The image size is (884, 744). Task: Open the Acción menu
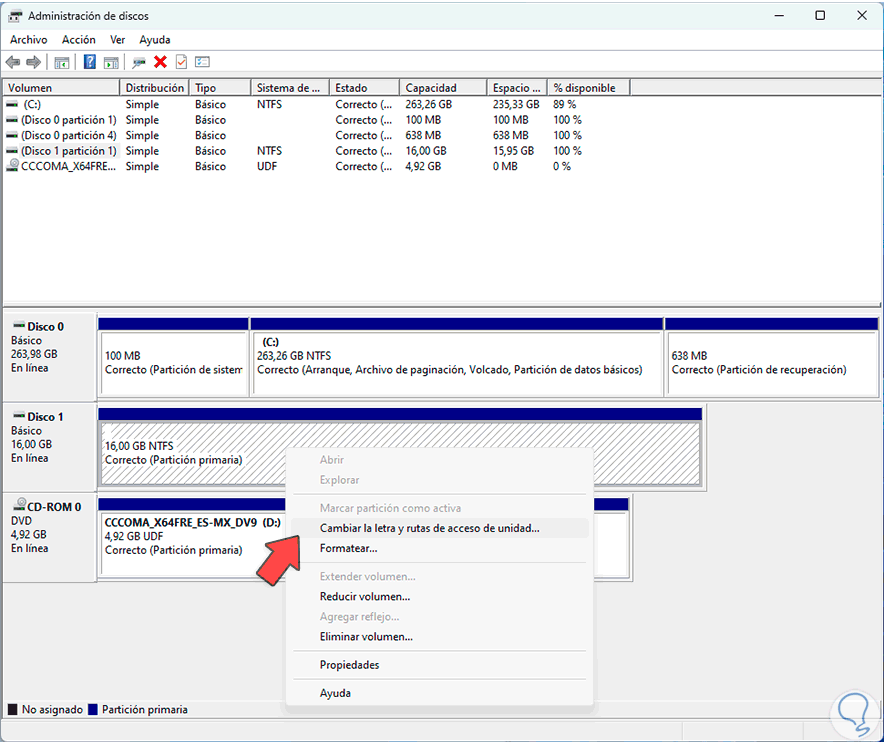coord(78,39)
